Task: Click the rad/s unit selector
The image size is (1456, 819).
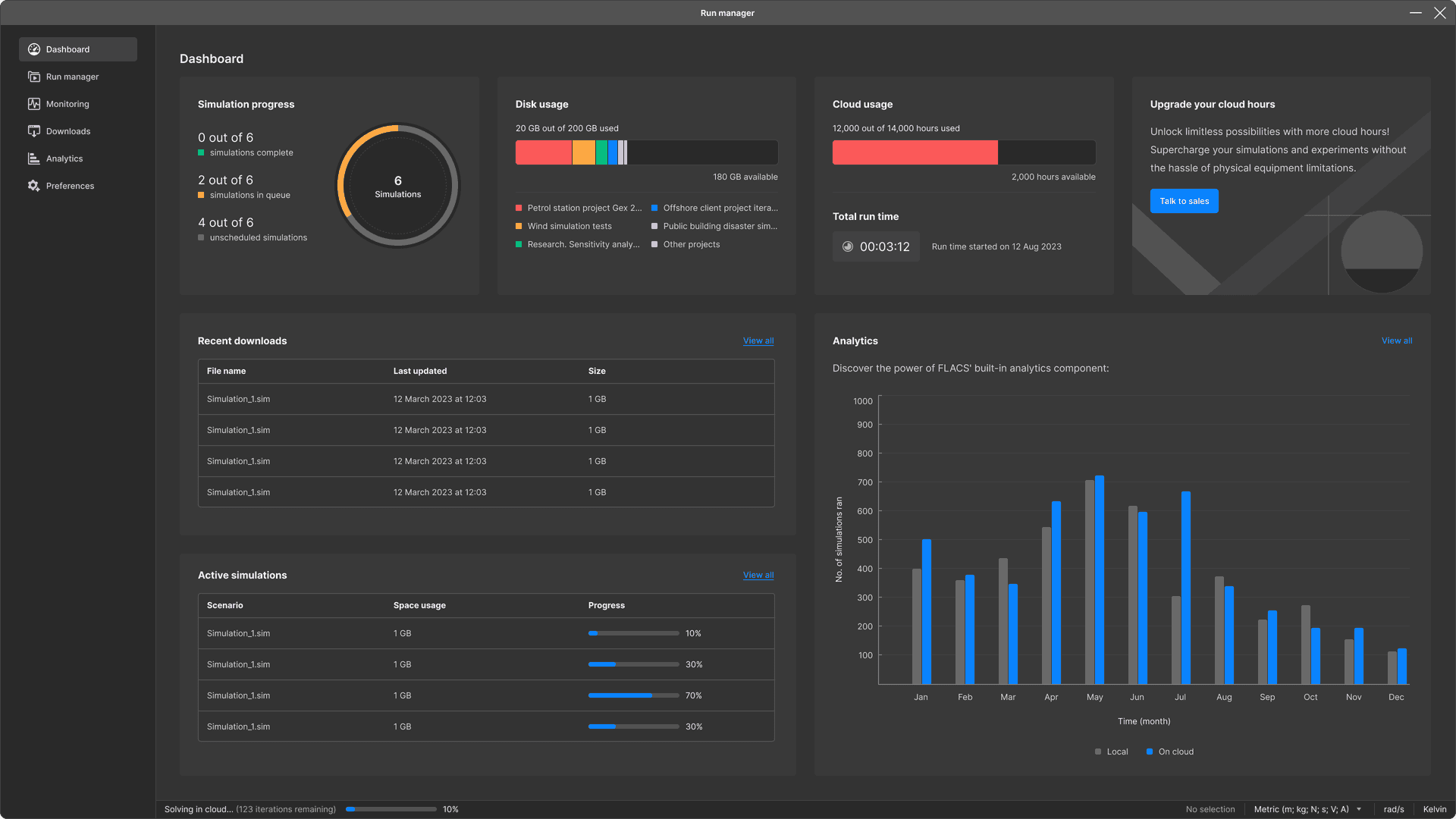Action: 1394,809
